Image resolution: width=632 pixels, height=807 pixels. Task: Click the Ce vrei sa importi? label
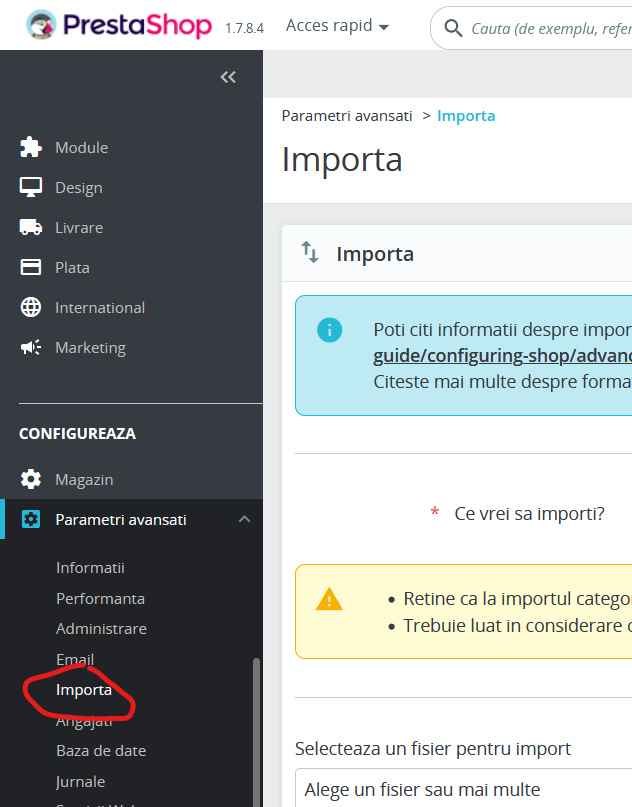click(x=530, y=514)
